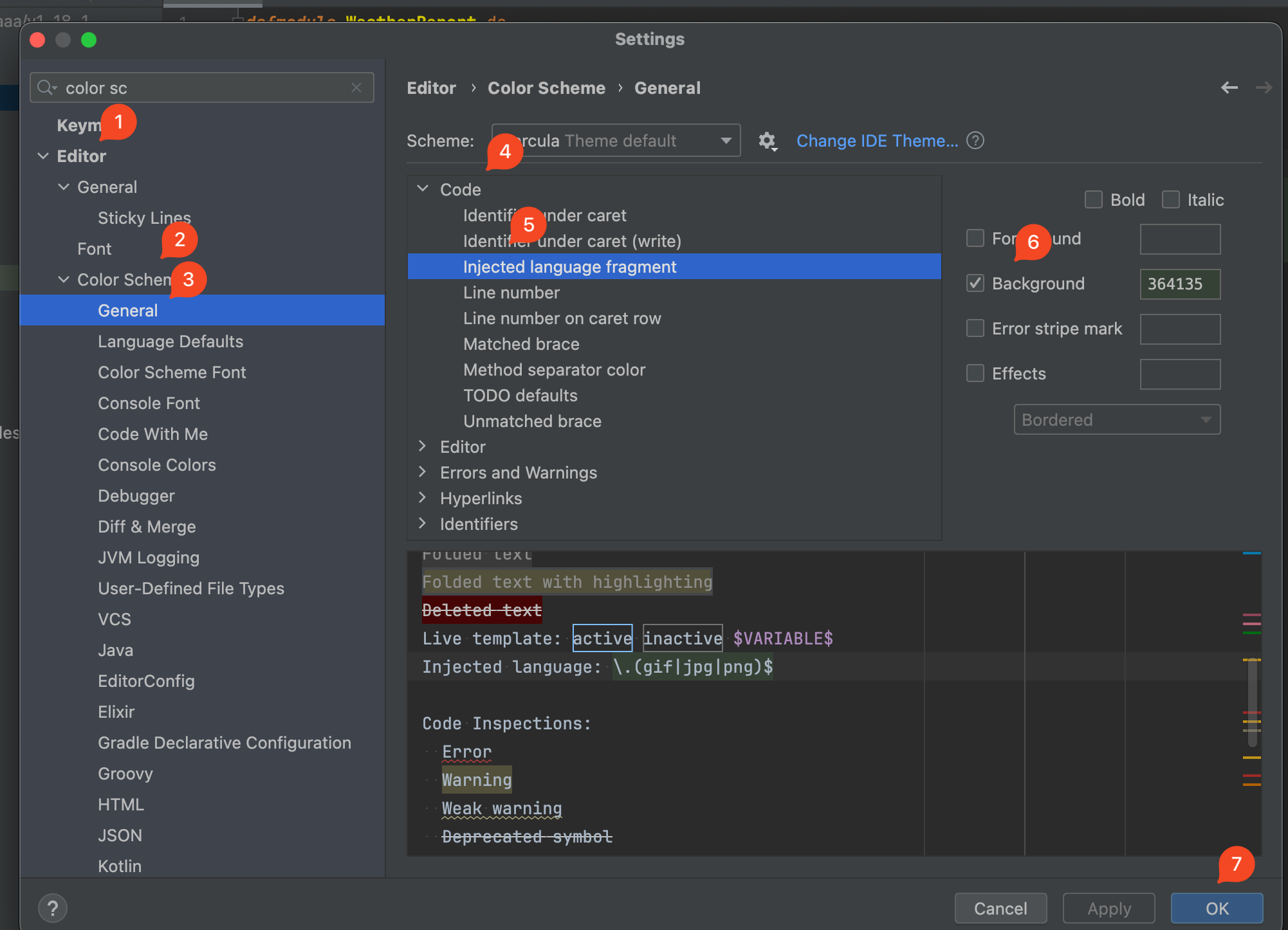The width and height of the screenshot is (1288, 930).
Task: Enable the Error stripe mark checkbox
Action: [x=975, y=329]
